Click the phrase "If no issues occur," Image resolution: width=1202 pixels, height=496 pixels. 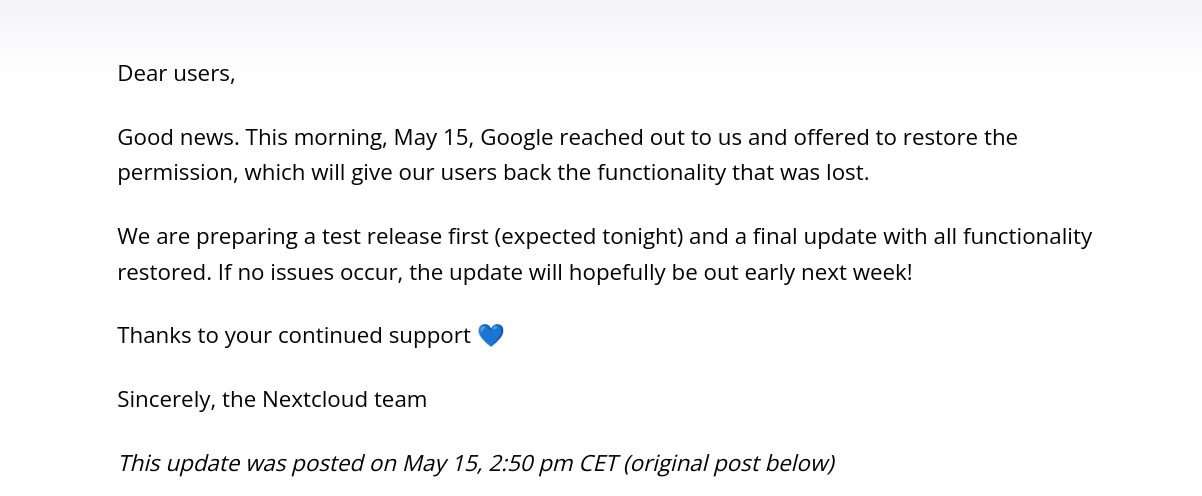[x=310, y=272]
